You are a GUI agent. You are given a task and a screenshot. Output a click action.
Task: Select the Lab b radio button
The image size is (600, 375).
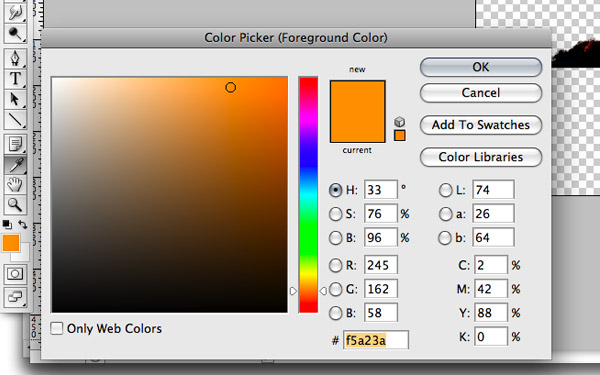tap(445, 238)
